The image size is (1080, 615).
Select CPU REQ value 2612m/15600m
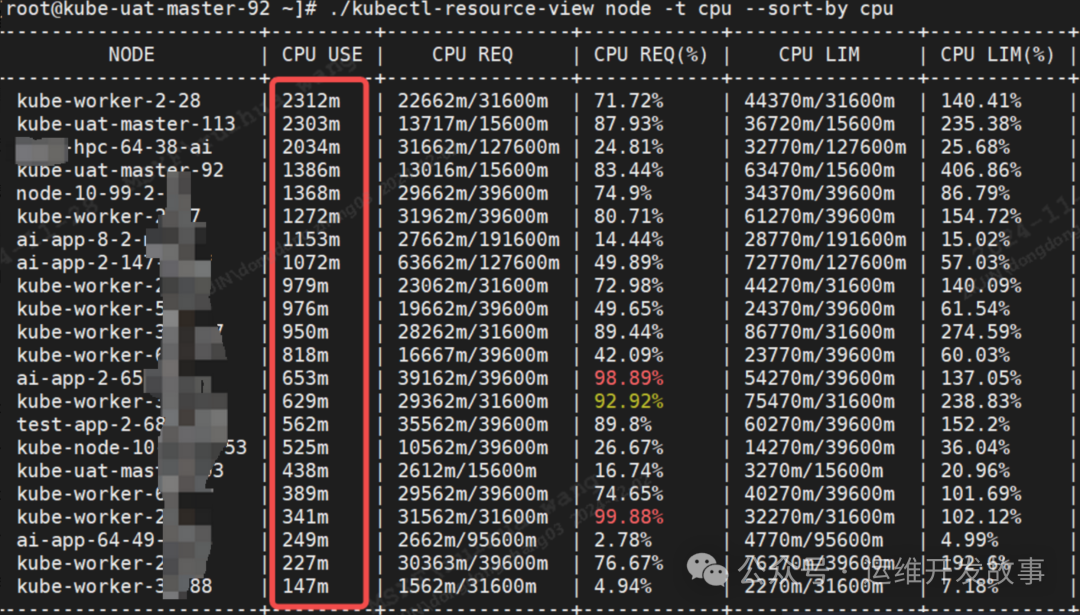coord(467,471)
